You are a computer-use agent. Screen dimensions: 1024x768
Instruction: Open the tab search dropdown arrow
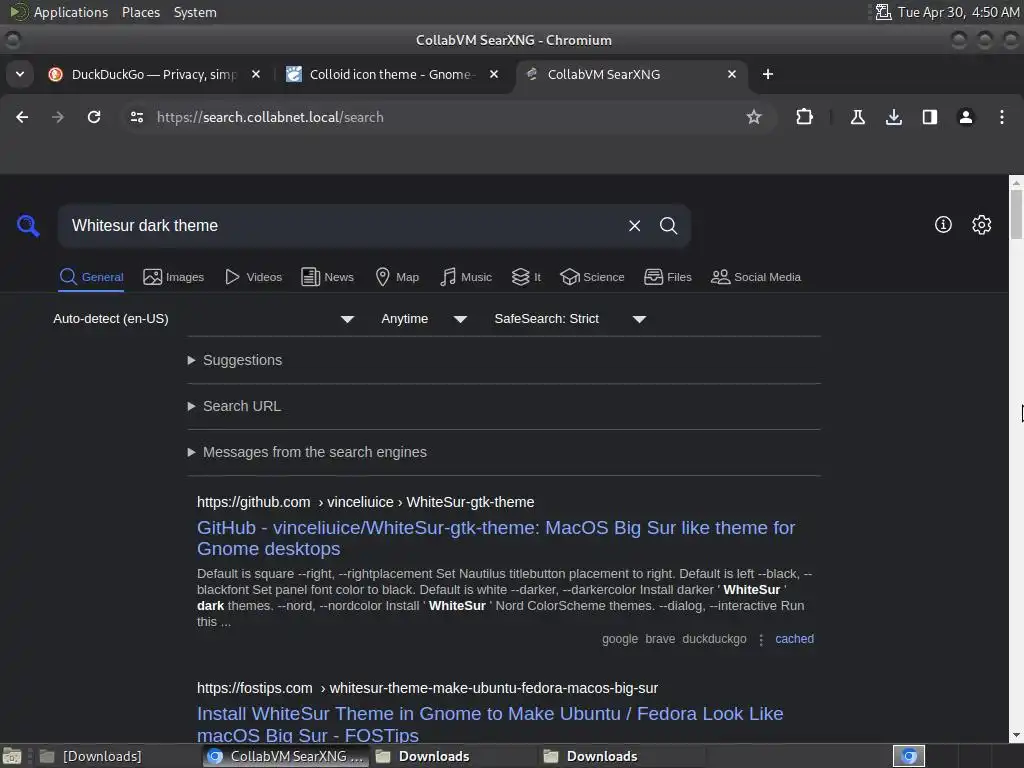point(20,74)
